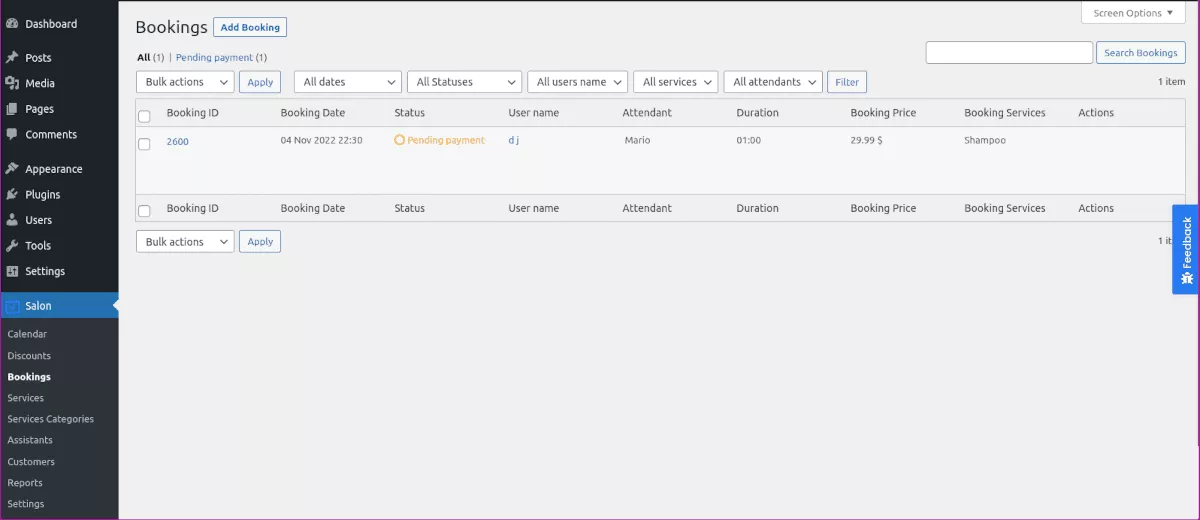The width and height of the screenshot is (1200, 520).
Task: Click the Appearance paintbrush icon
Action: 12,169
